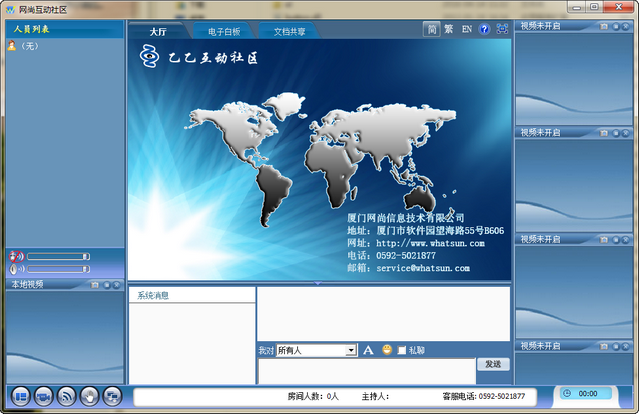Open the 所有人 recipient dropdown
Screen dimensions: 639x414
316,351
